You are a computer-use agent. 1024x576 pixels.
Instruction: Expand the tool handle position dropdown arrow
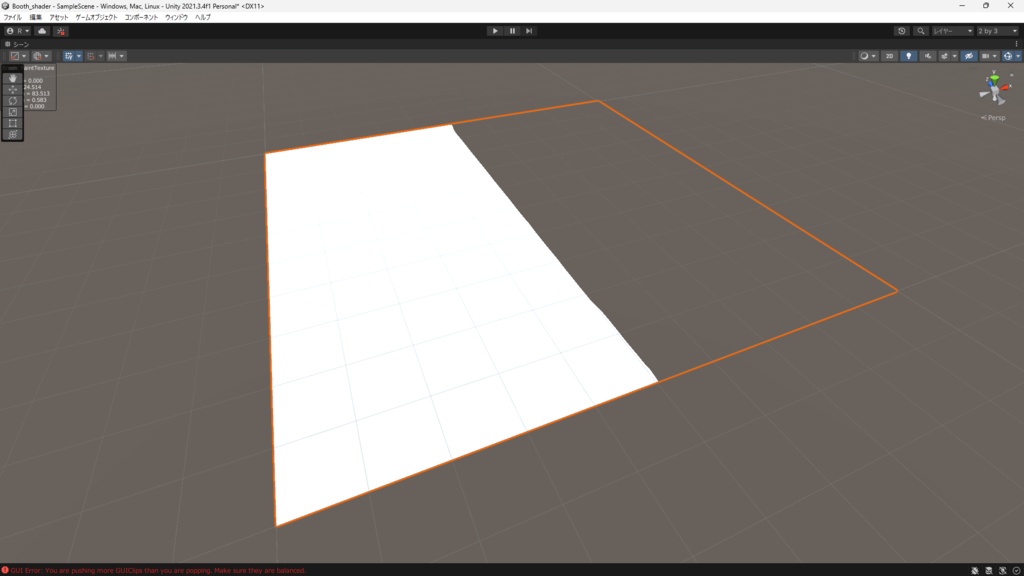point(24,56)
